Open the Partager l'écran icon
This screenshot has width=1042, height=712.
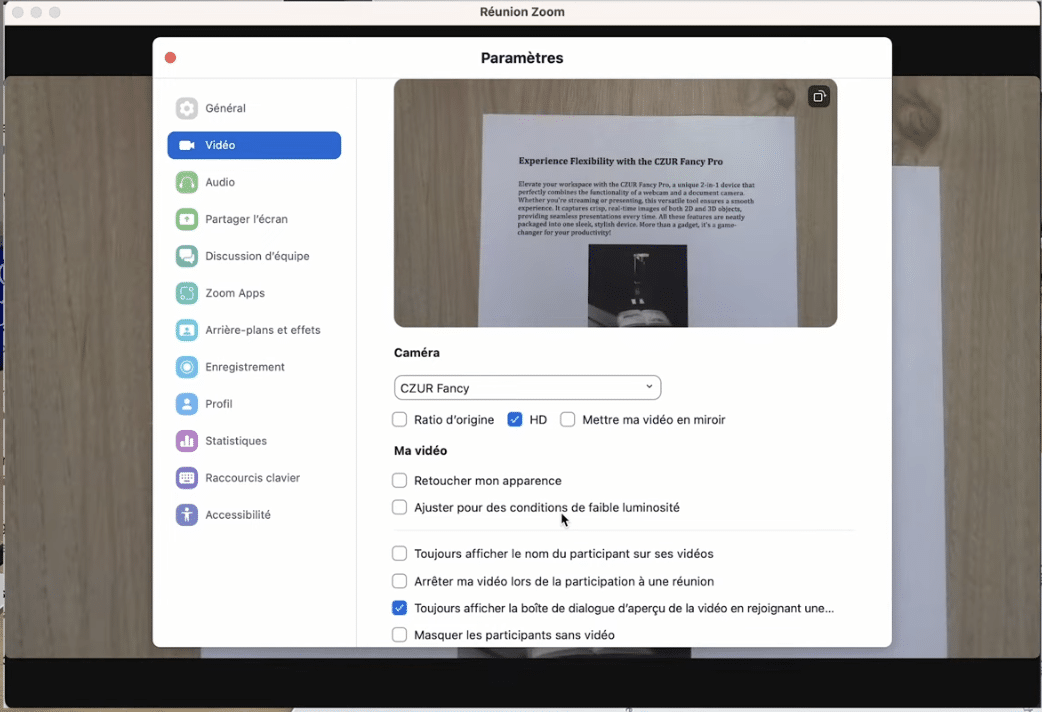coord(187,219)
